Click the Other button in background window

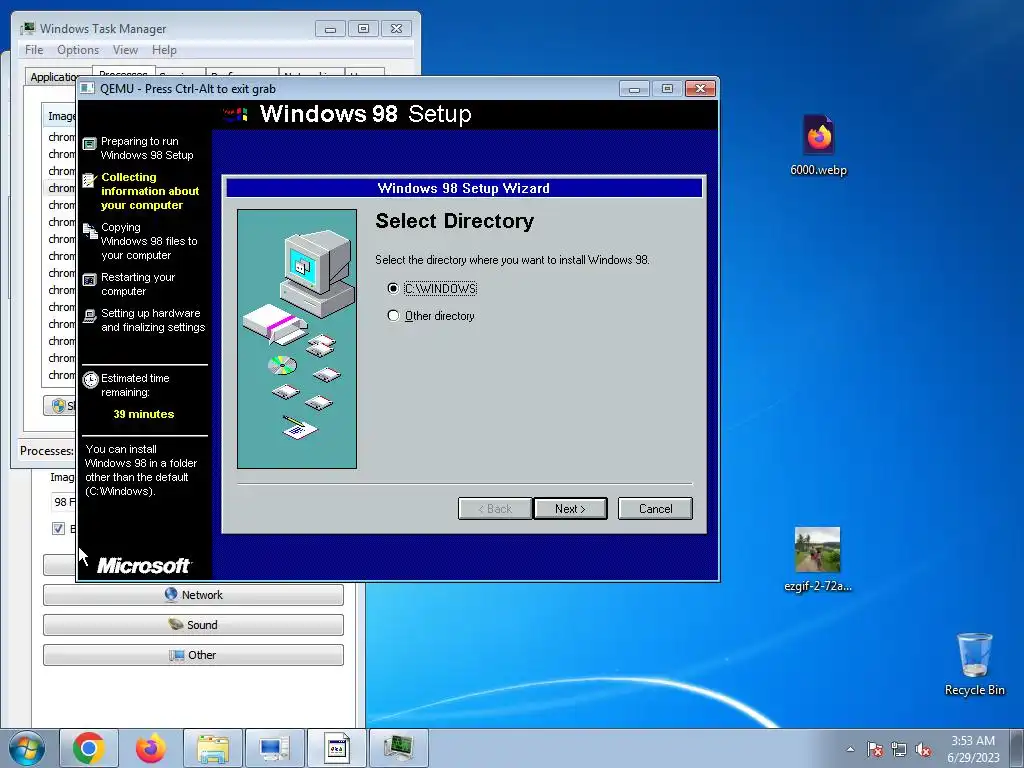click(x=193, y=655)
